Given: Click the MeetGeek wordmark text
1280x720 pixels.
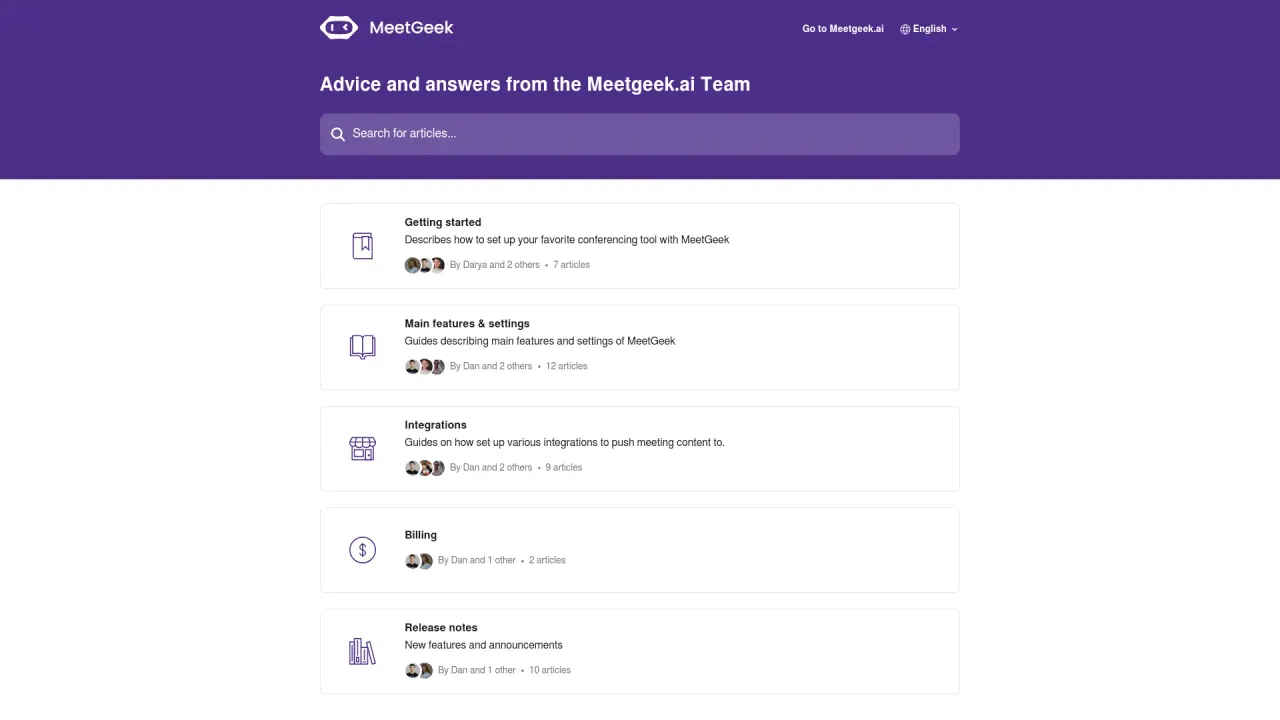Looking at the screenshot, I should pyautogui.click(x=411, y=28).
